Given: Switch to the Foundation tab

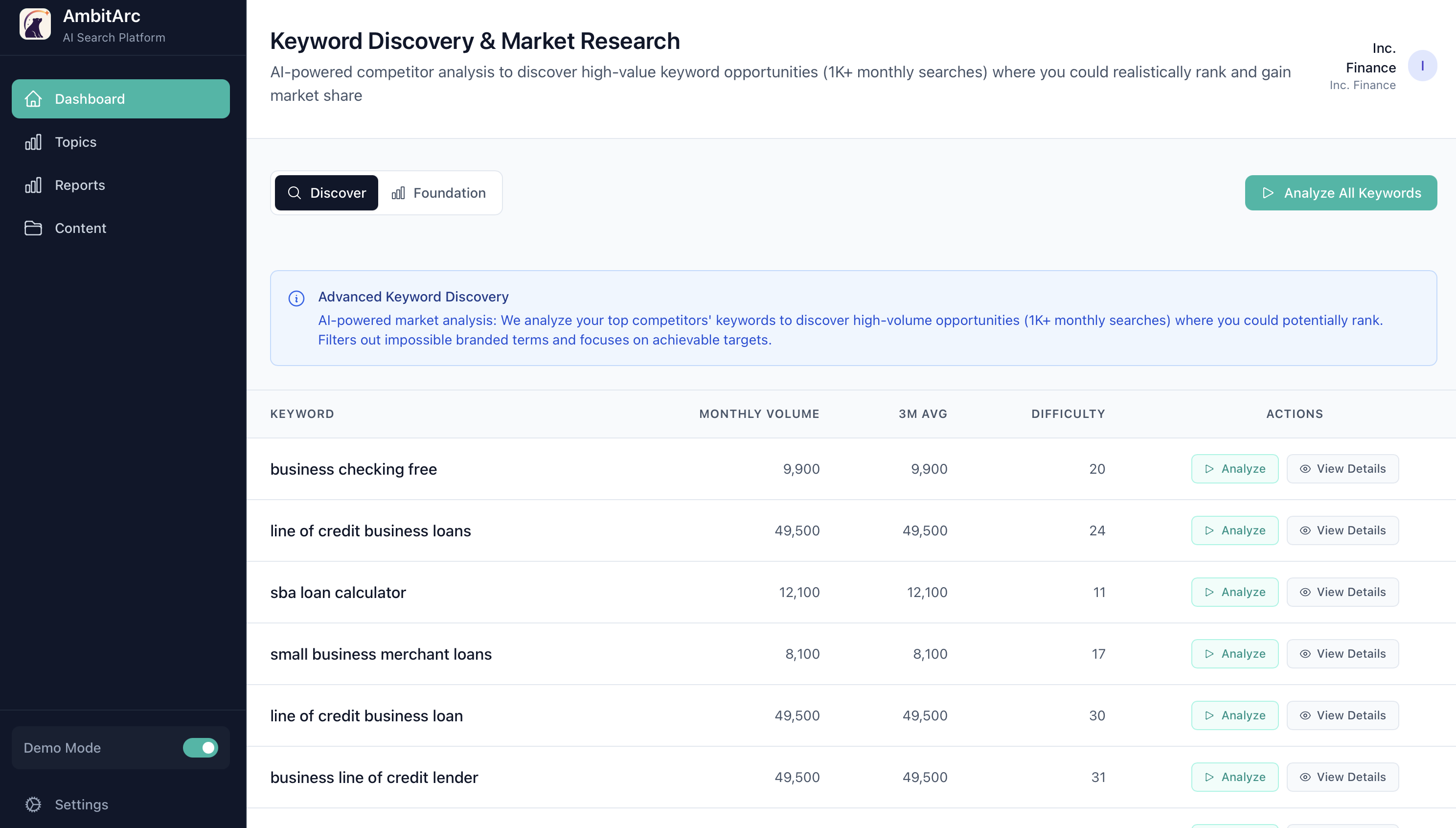Looking at the screenshot, I should pos(438,193).
